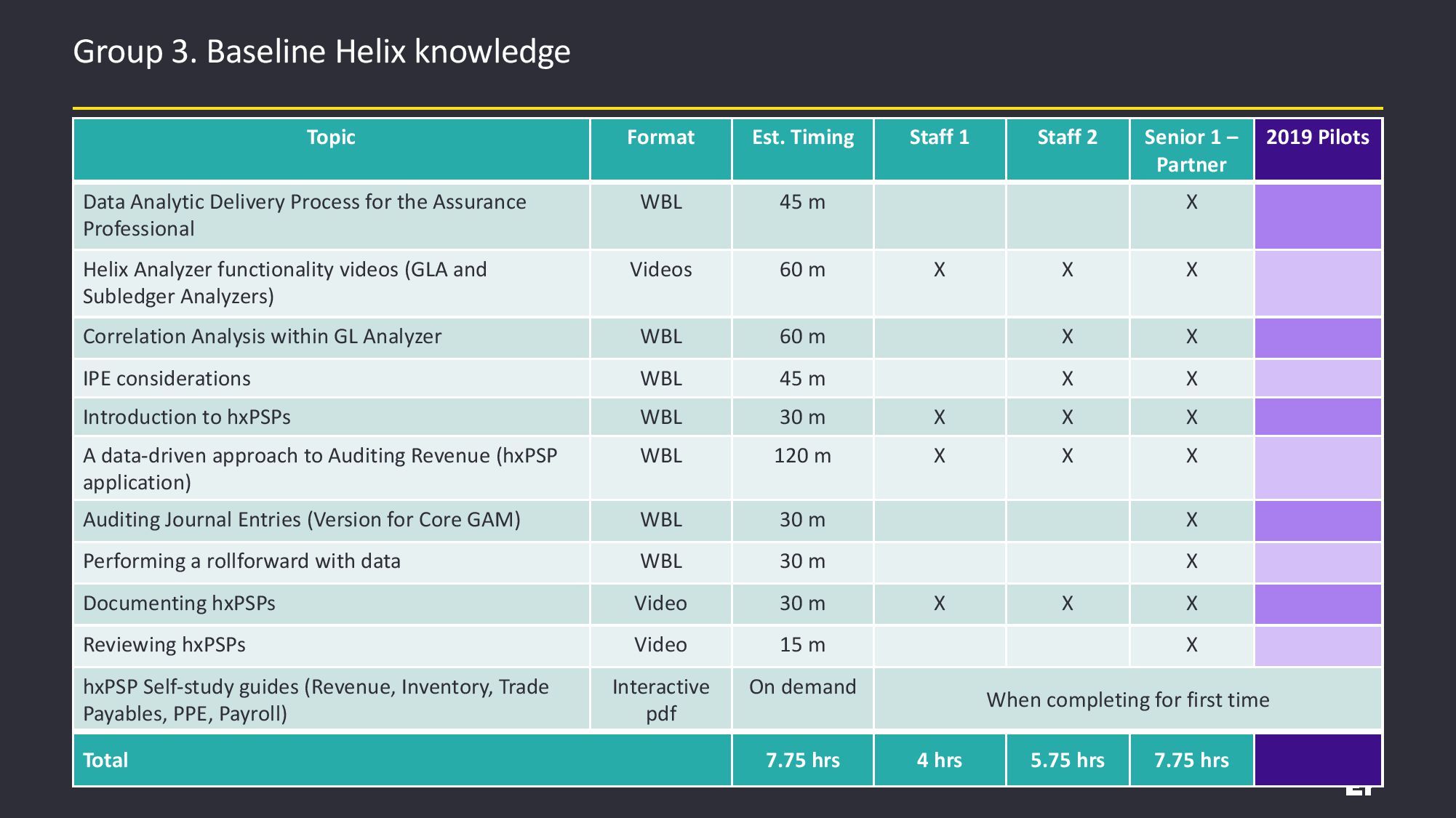This screenshot has width=1456, height=818.
Task: Select the '120 m' timing cell
Action: click(x=802, y=456)
